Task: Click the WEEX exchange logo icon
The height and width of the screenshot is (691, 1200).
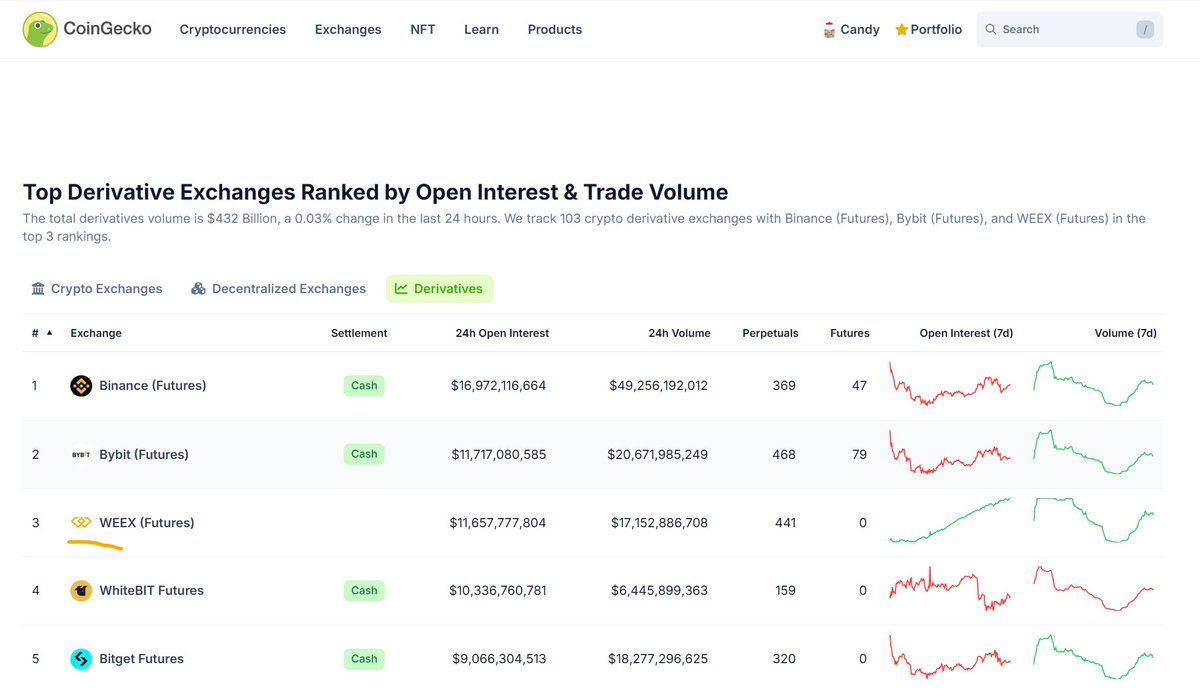Action: pos(81,522)
